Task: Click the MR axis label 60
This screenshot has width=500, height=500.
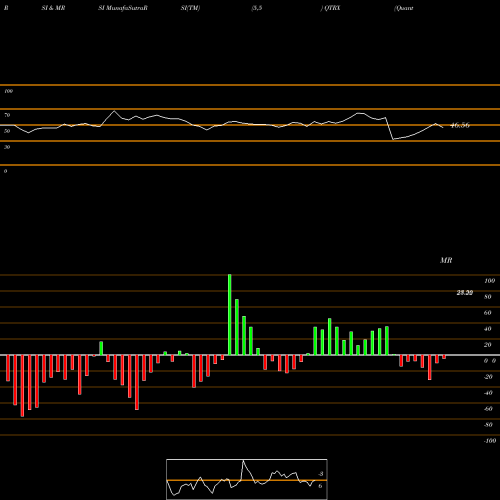Action: pyautogui.click(x=488, y=313)
